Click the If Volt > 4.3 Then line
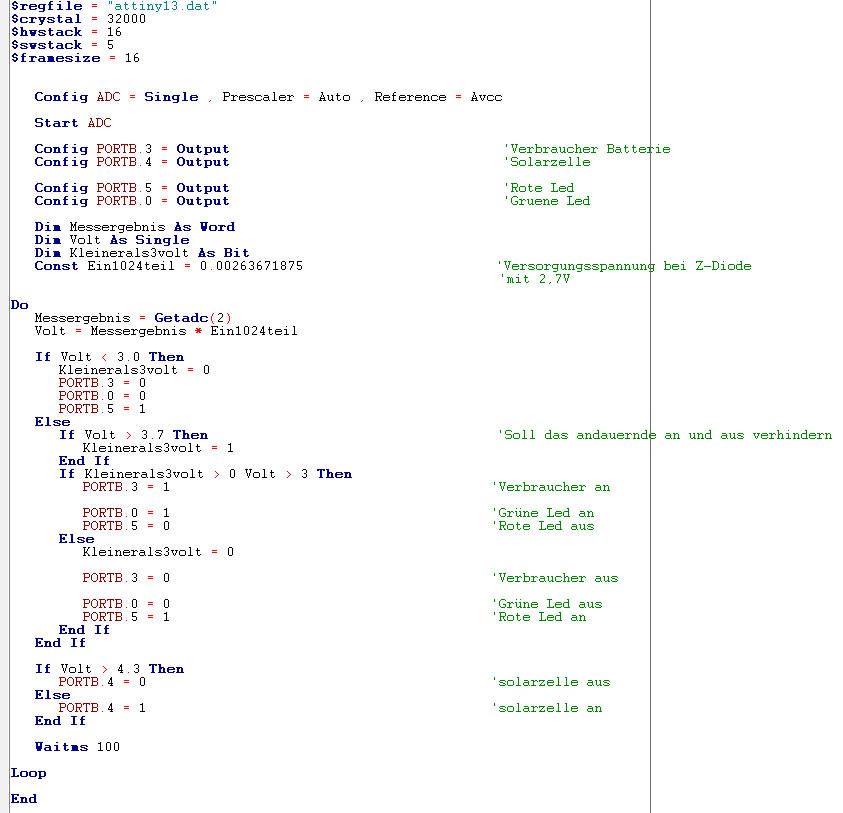 pyautogui.click(x=109, y=668)
